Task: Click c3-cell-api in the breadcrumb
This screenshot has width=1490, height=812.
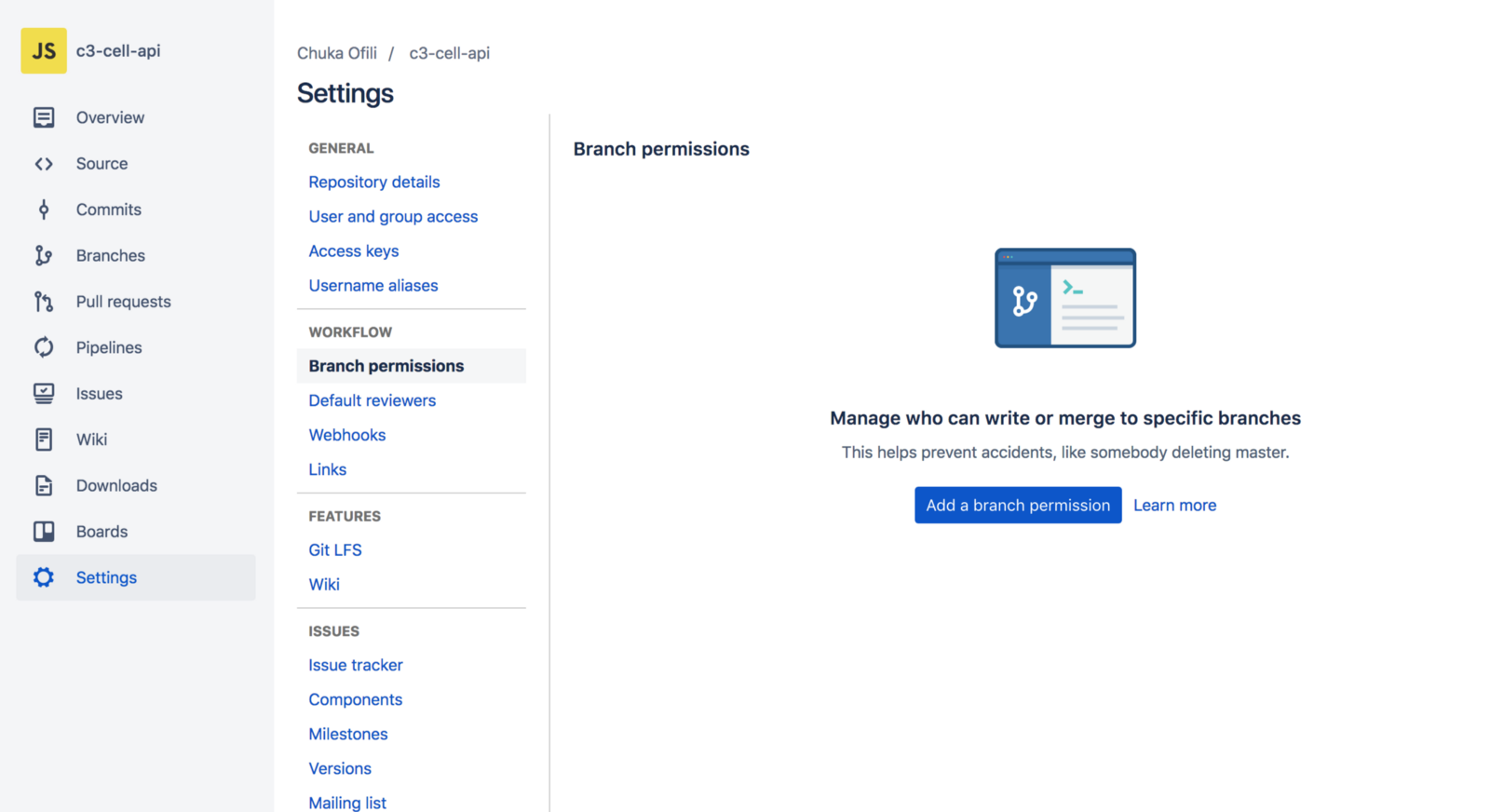Action: pyautogui.click(x=450, y=53)
